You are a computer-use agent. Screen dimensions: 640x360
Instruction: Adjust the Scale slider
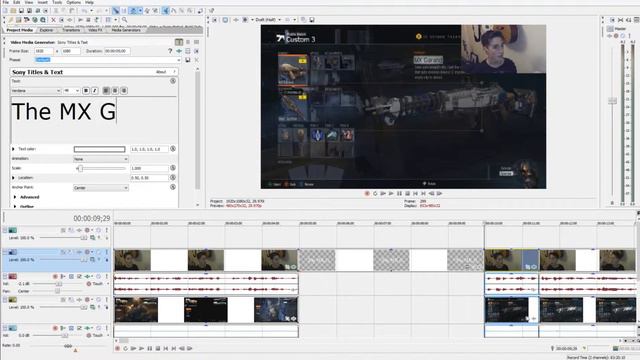pyautogui.click(x=80, y=168)
